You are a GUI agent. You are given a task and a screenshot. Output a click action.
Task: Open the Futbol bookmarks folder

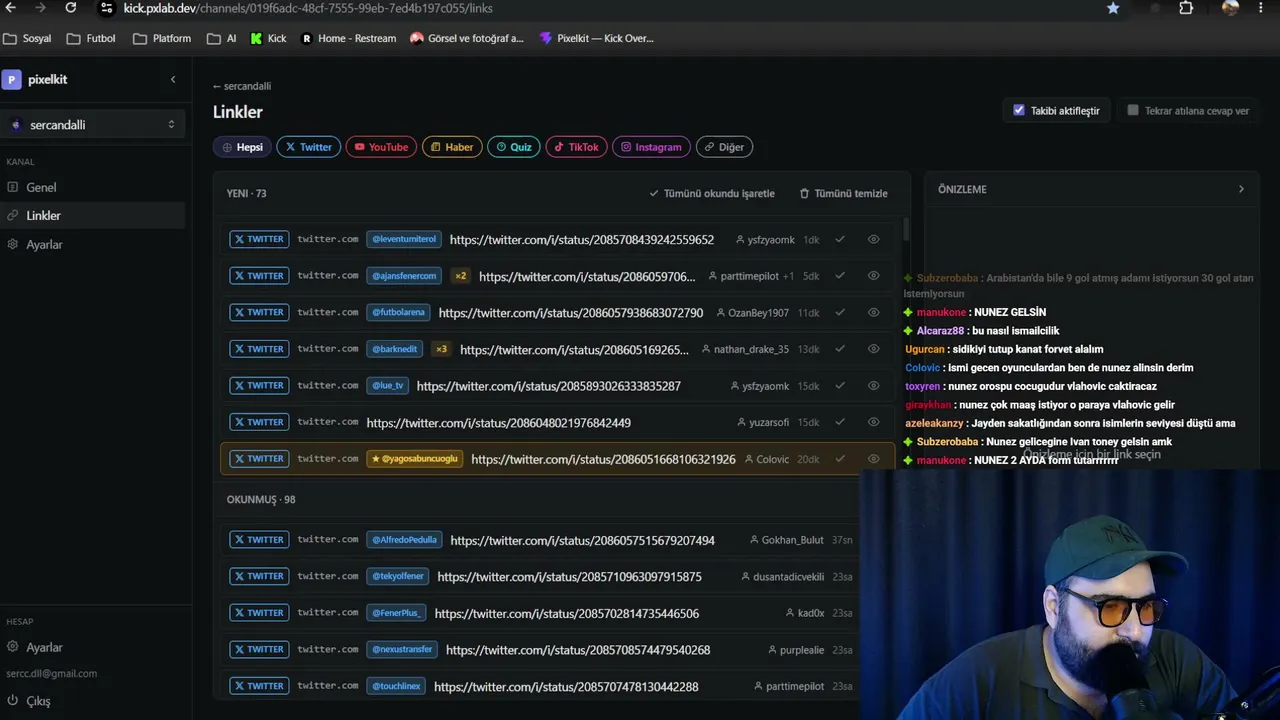(x=91, y=38)
